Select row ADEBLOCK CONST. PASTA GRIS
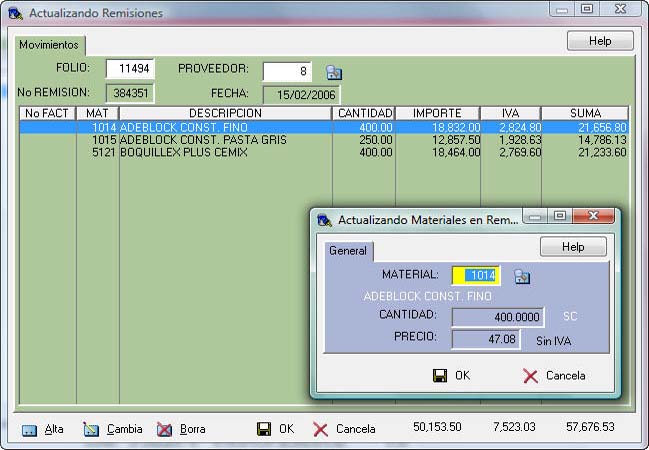 pyautogui.click(x=324, y=140)
